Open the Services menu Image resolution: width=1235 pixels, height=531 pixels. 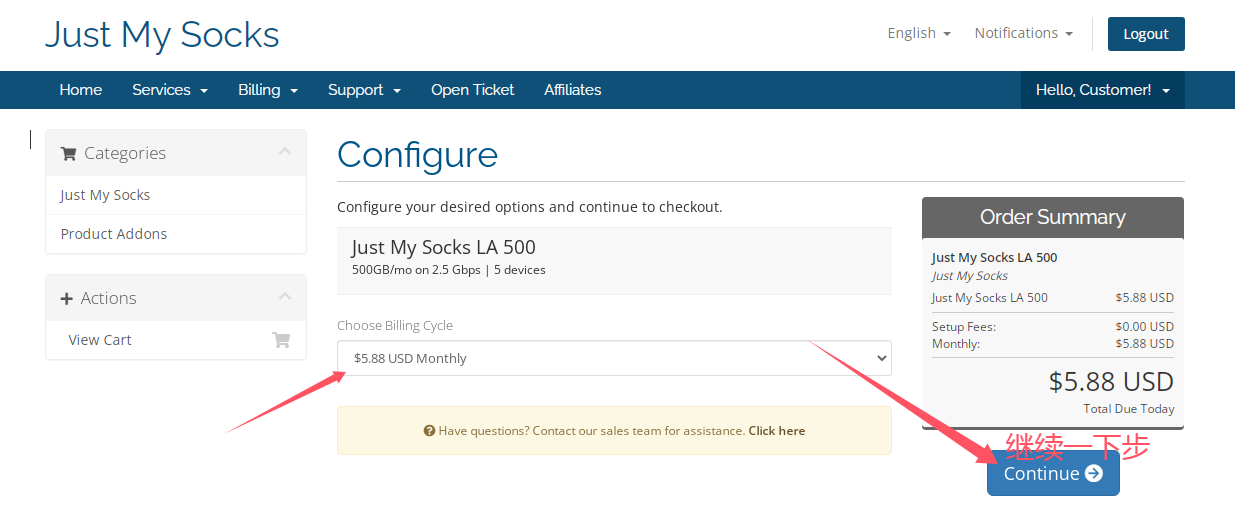click(170, 90)
